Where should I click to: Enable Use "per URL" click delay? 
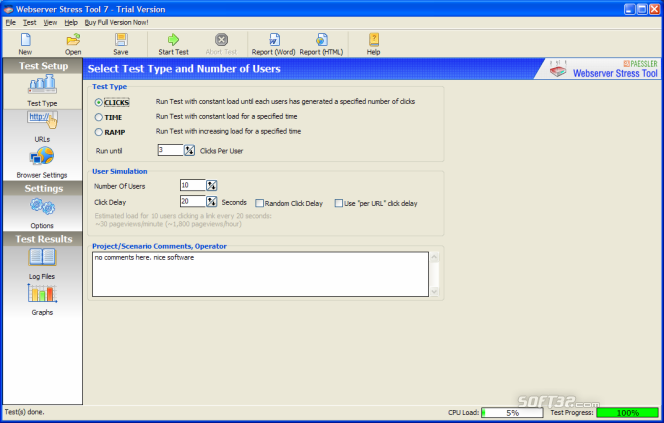click(338, 203)
